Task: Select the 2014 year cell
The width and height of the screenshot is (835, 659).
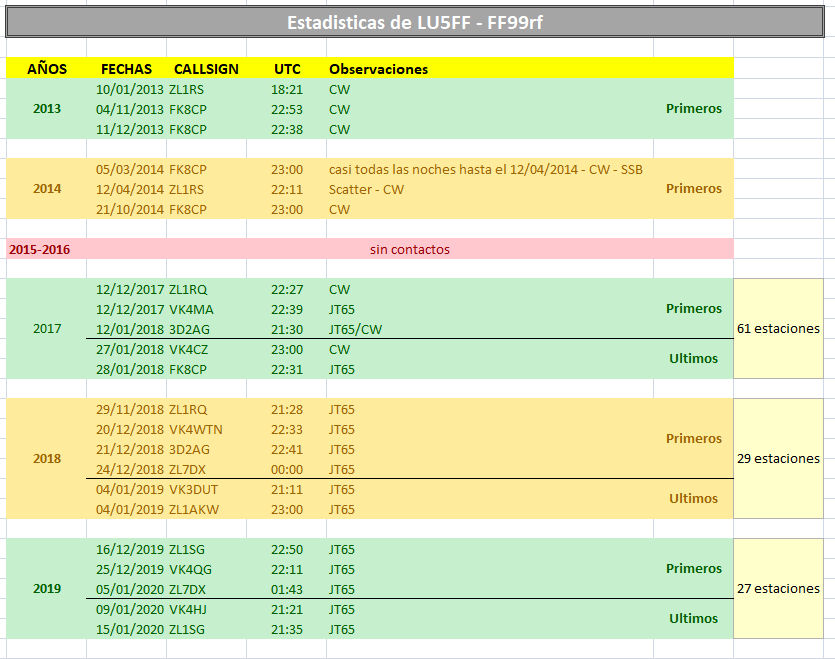Action: click(x=47, y=189)
